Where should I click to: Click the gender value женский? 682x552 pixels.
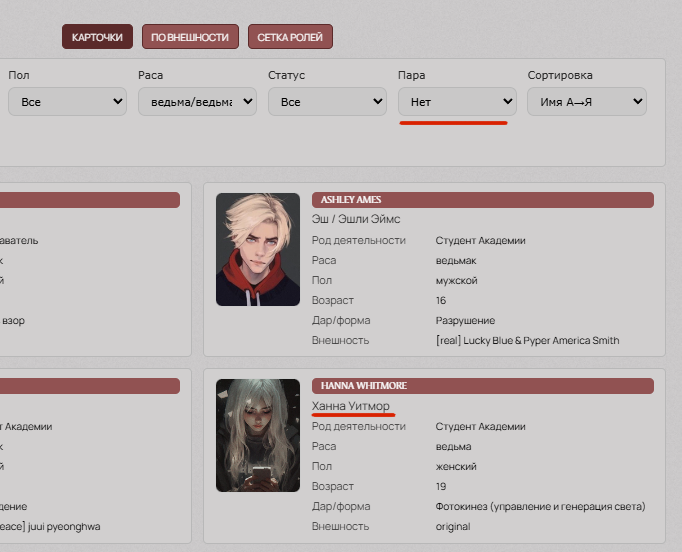456,467
